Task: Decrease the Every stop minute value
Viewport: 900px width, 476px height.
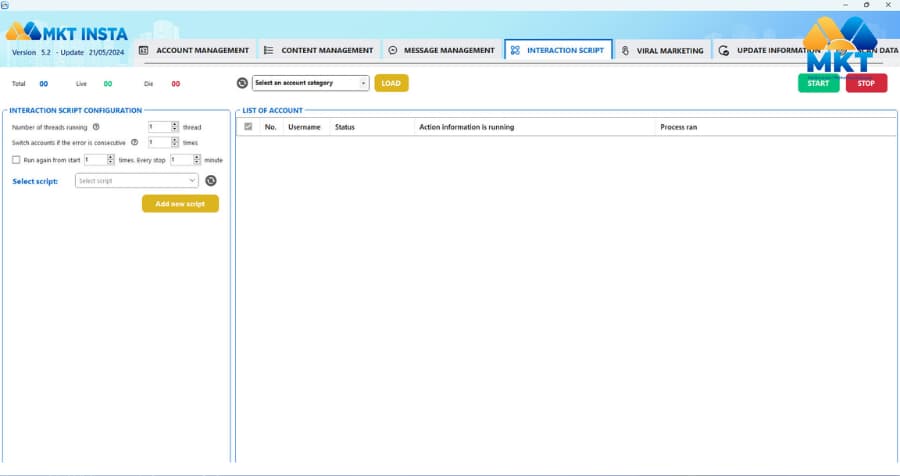Action: pos(197,163)
